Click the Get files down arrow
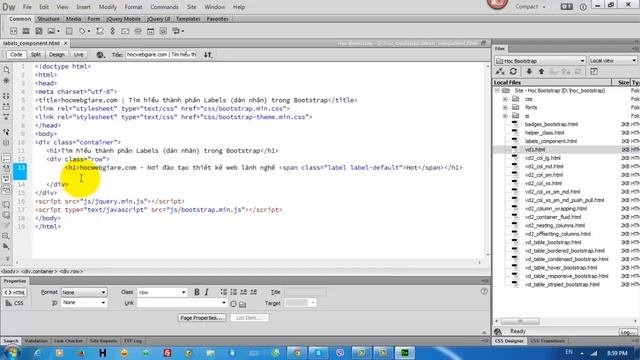Viewport: 640px width, 360px height. [529, 71]
